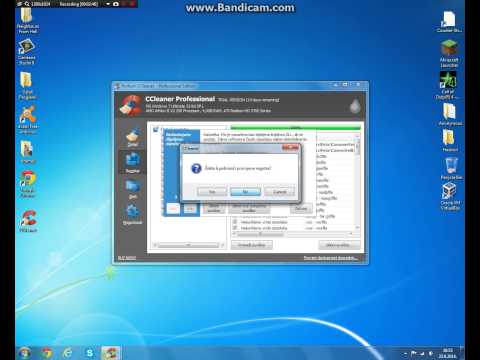Open the Oracle VM VirtualBox desktop shortcut

click(450, 196)
